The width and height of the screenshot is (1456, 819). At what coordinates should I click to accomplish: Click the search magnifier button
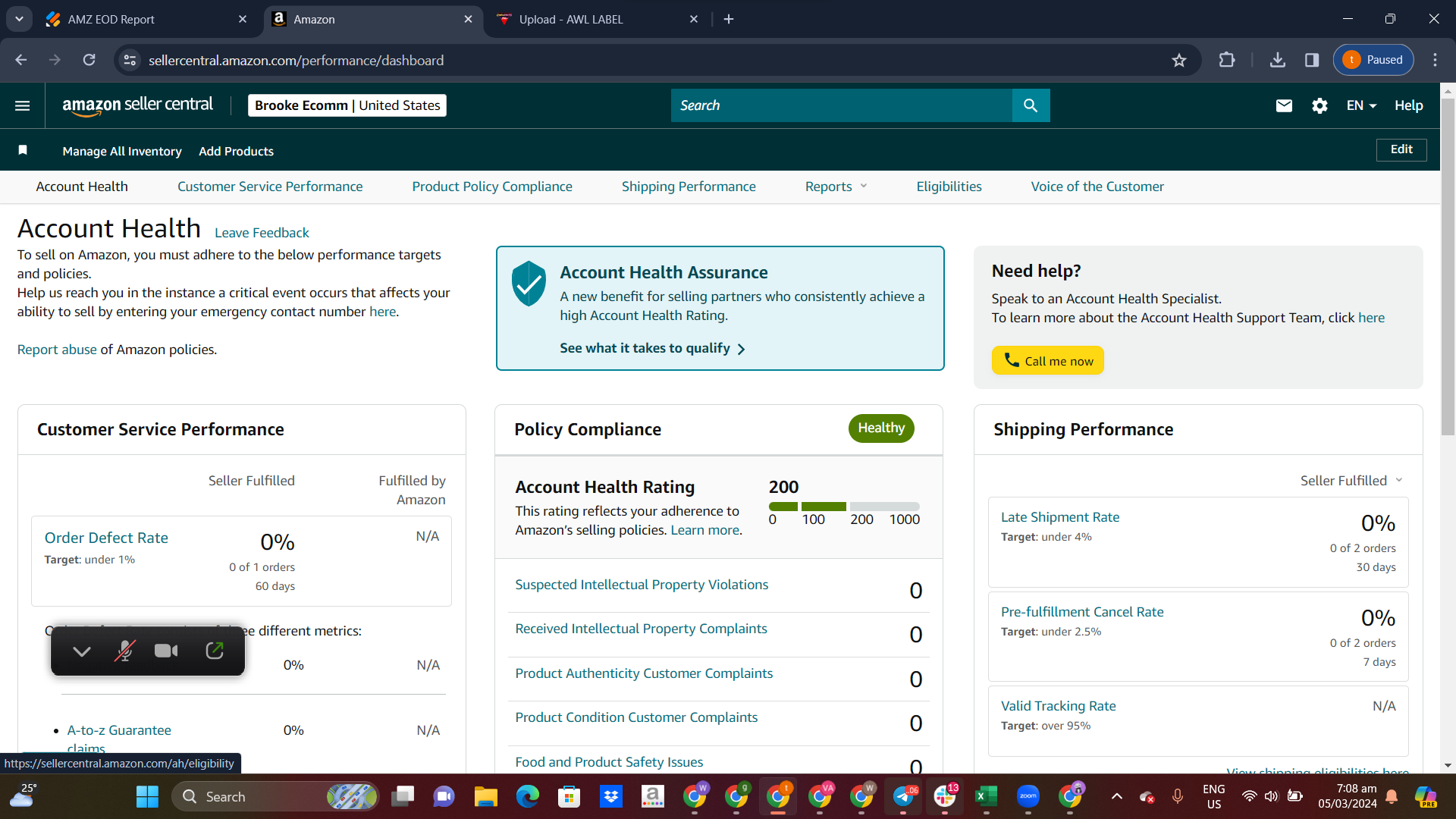tap(1031, 105)
